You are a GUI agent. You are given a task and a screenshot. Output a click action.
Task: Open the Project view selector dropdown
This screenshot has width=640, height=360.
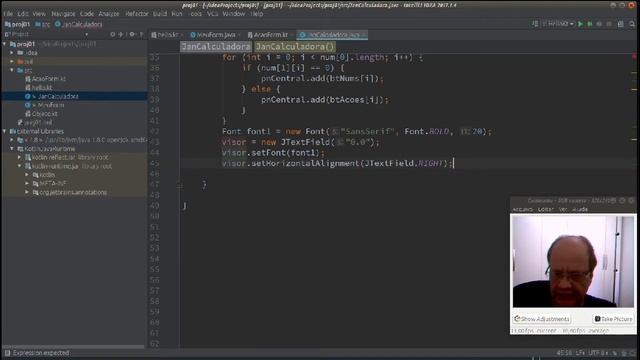pyautogui.click(x=87, y=35)
